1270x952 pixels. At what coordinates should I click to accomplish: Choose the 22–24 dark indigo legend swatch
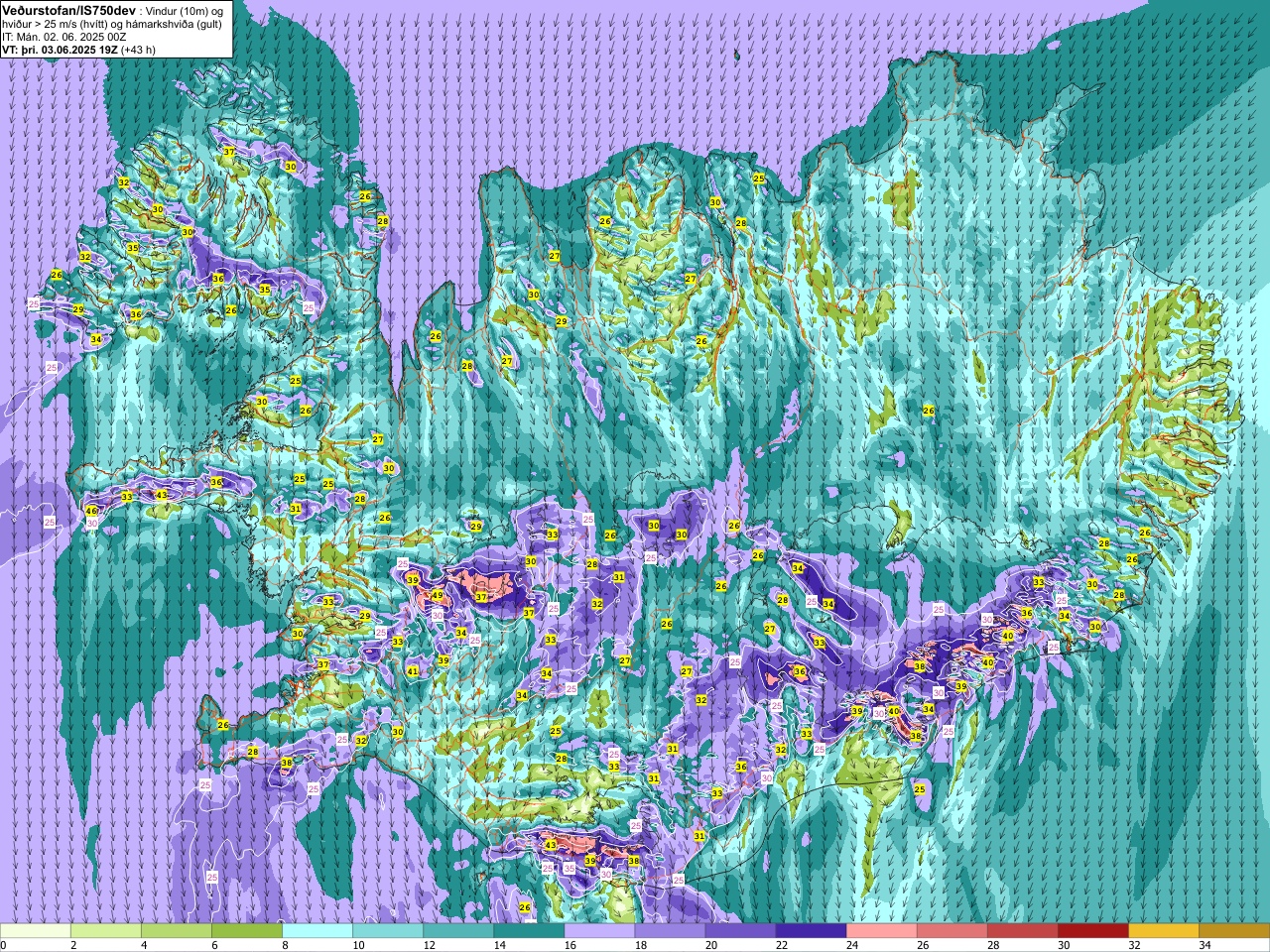pos(811,931)
